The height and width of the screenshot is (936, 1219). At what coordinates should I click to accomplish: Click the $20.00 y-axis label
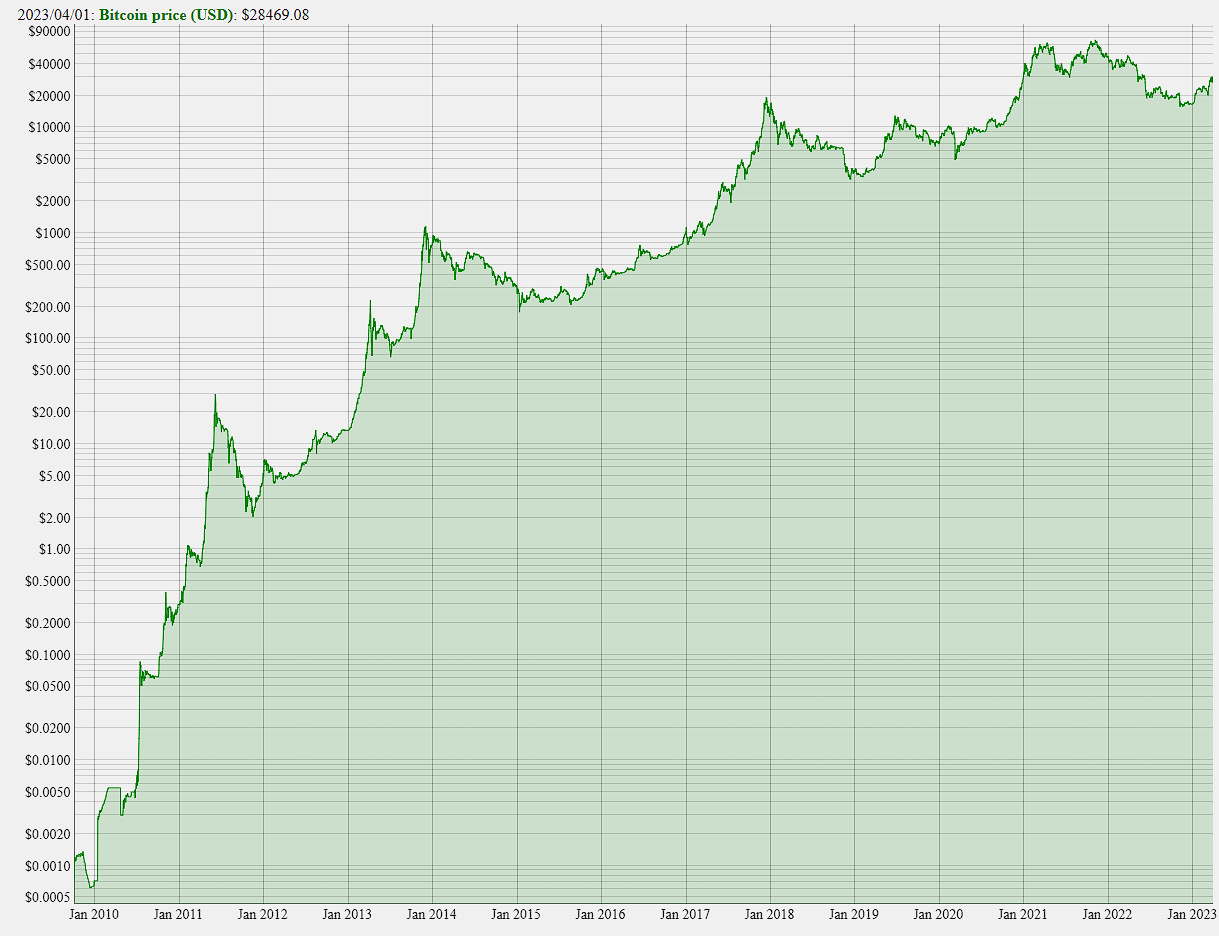(51, 412)
